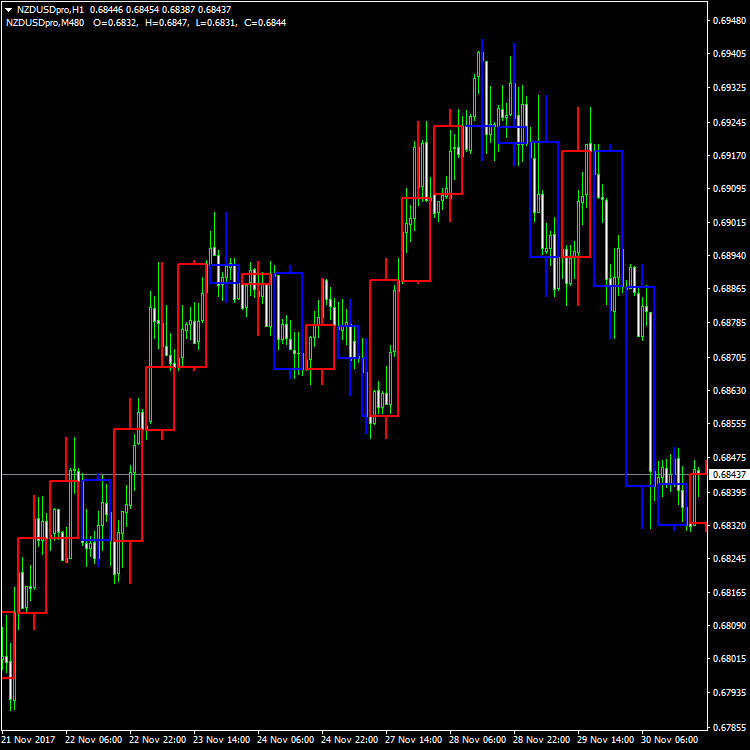Click the 24 Nov 06:00 time label
The width and height of the screenshot is (750, 750).
click(x=286, y=739)
